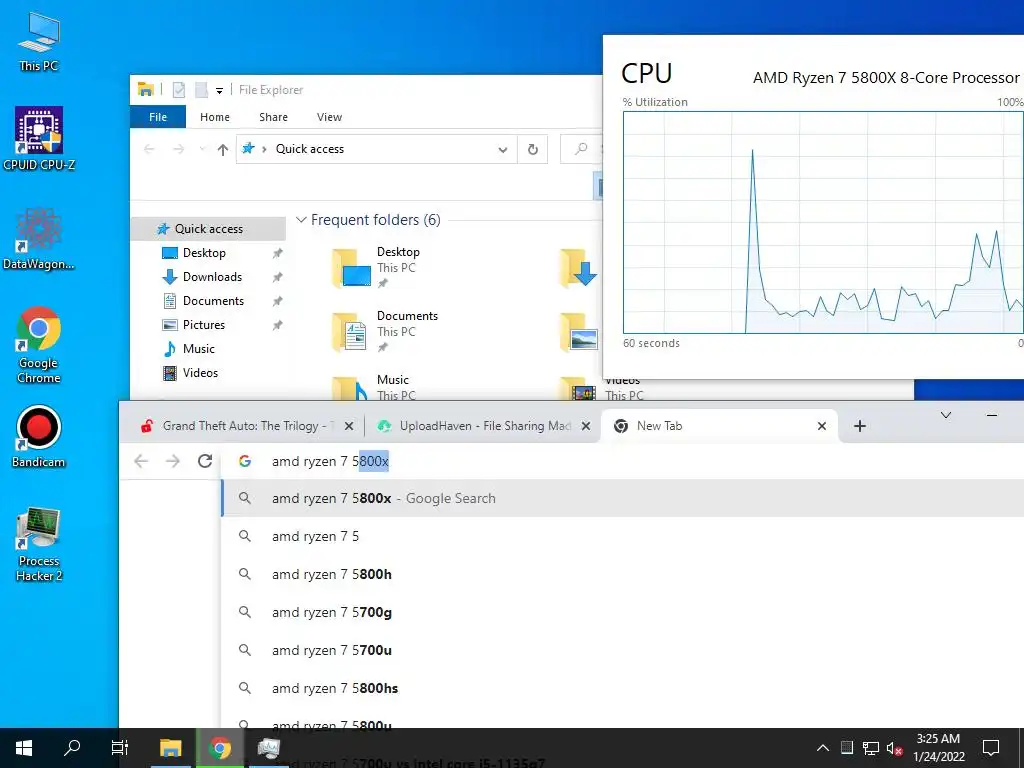Click Chrome forward arrow
This screenshot has height=768, width=1024.
pos(172,461)
